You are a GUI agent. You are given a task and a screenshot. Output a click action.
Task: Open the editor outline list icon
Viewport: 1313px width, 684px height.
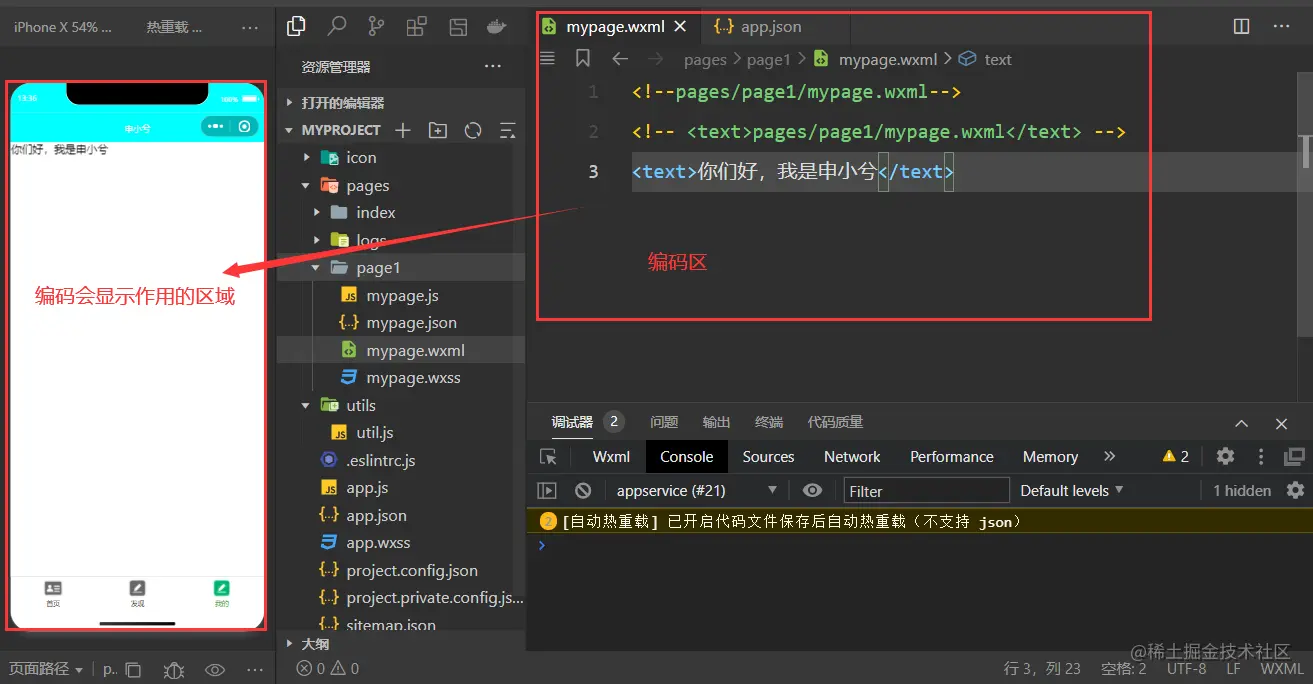[x=547, y=59]
